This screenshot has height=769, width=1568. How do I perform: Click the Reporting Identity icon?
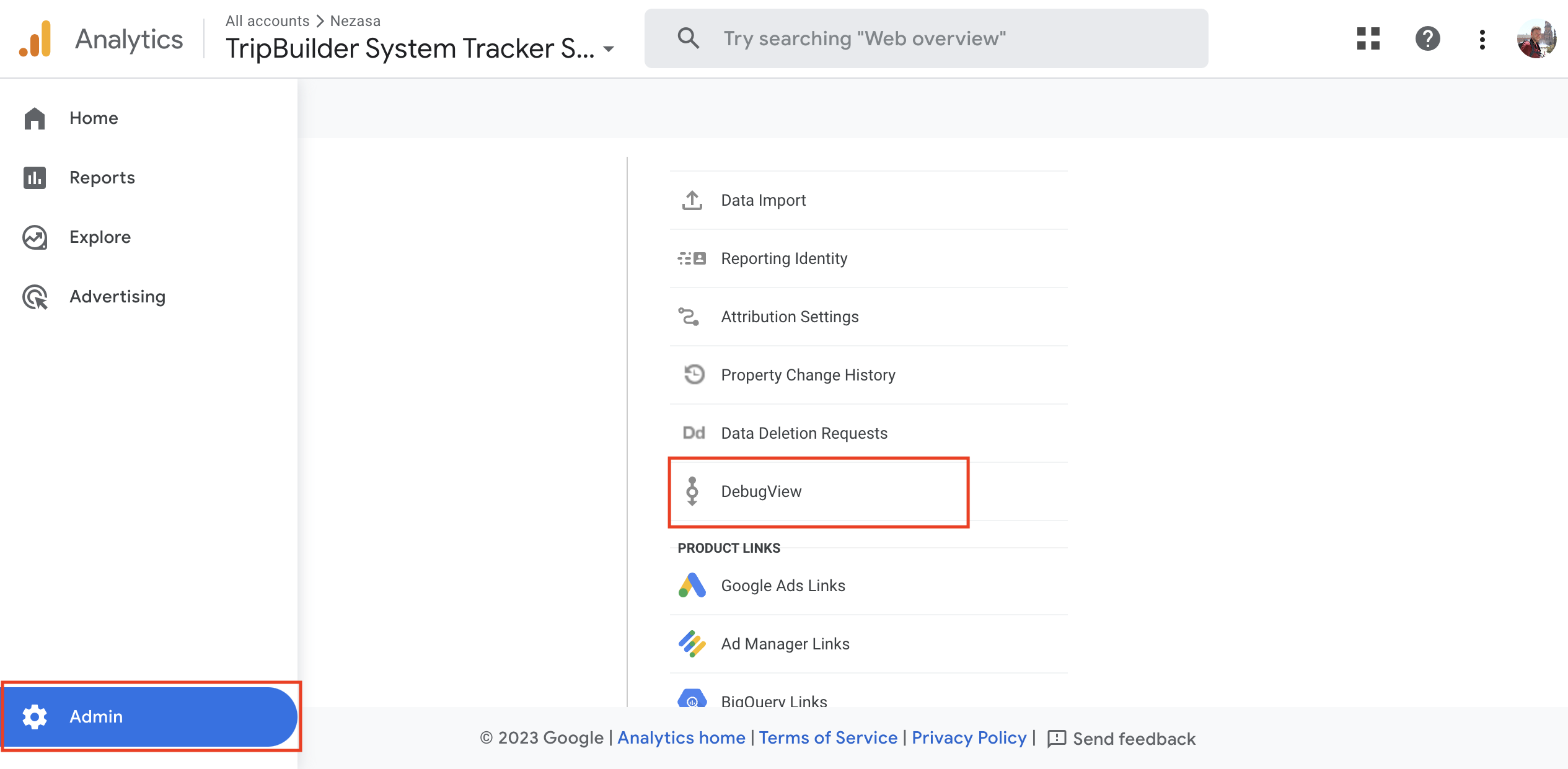692,258
